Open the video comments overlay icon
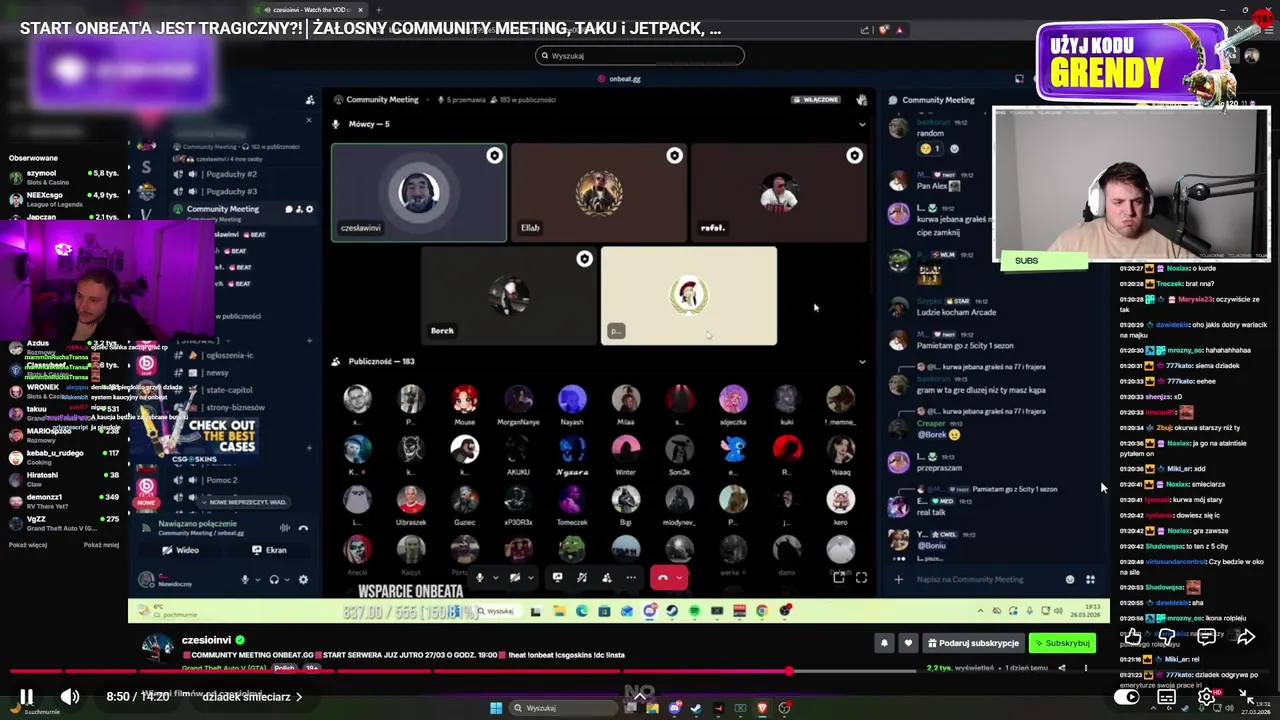Screen dimensions: 1280x720 pos(1206,637)
